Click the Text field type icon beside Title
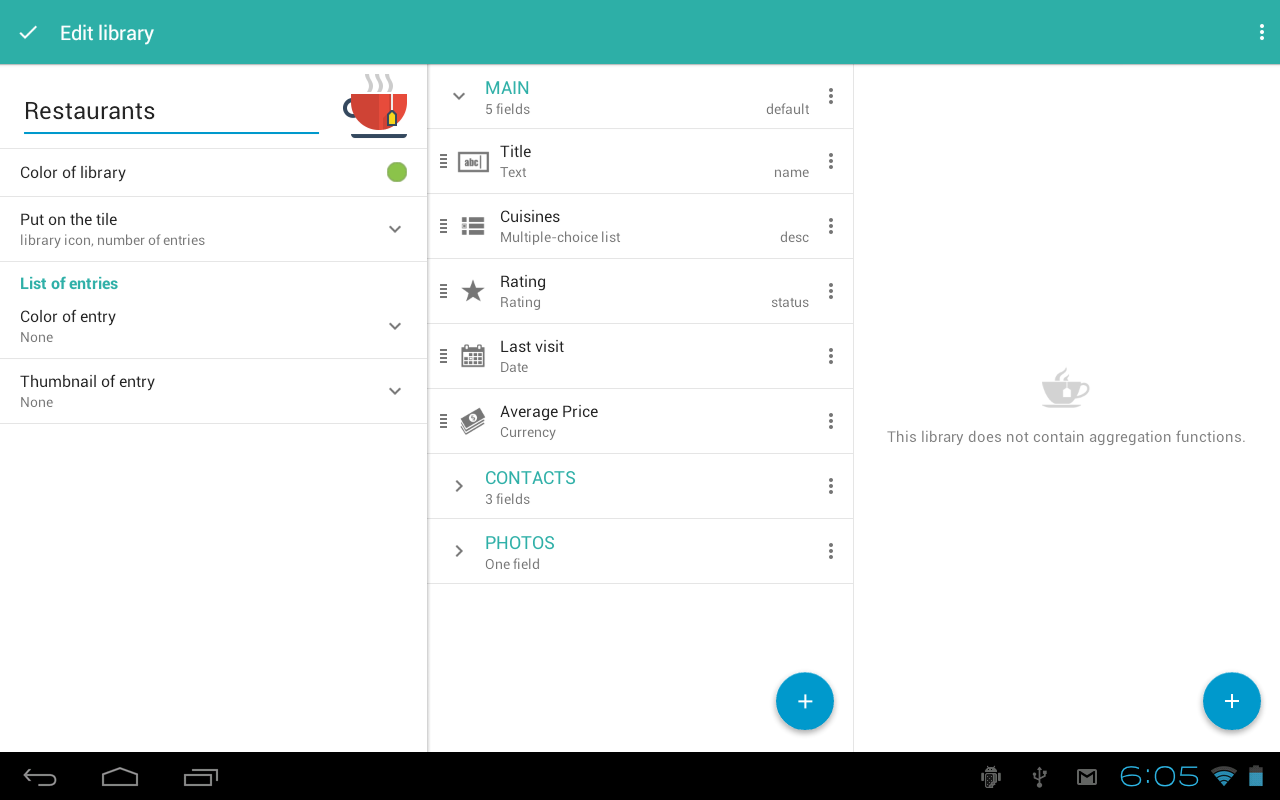The height and width of the screenshot is (800, 1280). [472, 160]
